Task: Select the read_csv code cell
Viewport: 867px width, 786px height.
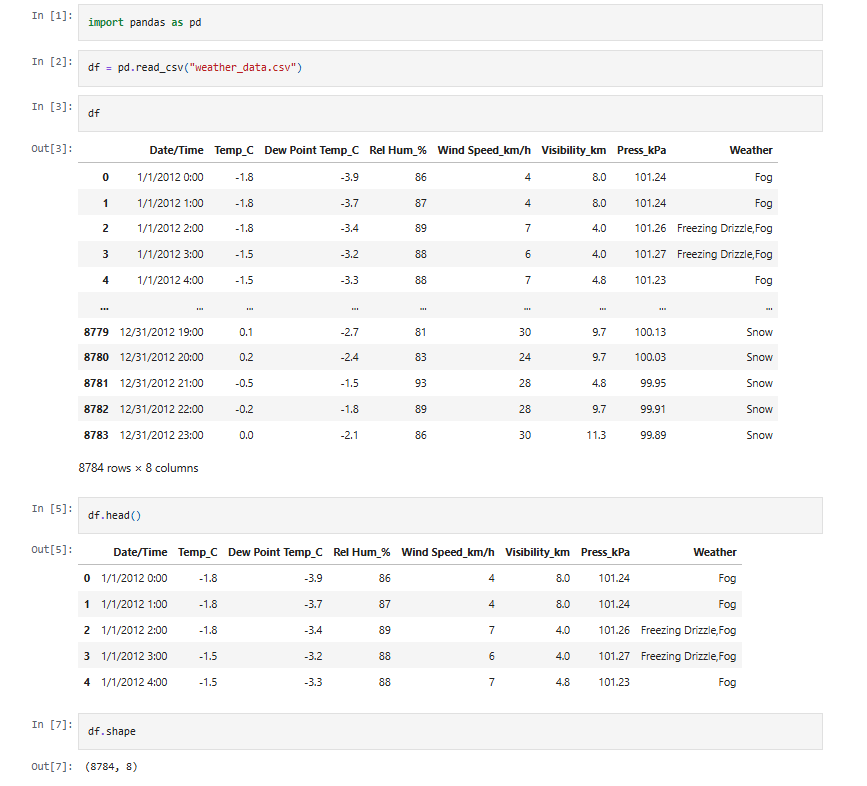Action: click(x=450, y=68)
